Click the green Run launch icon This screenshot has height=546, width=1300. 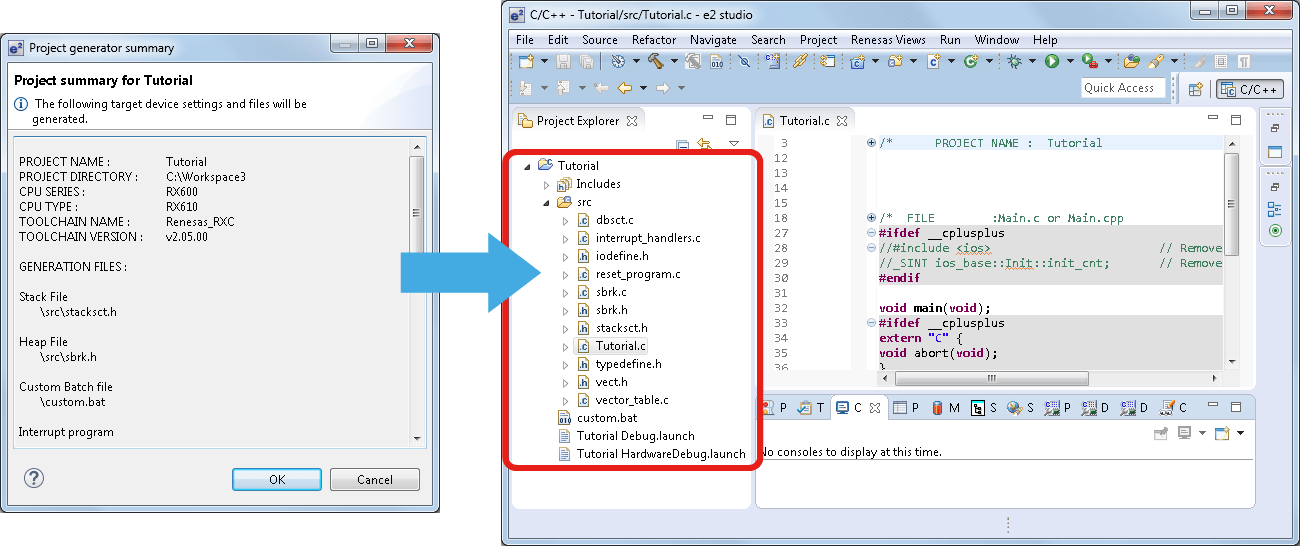click(x=1052, y=61)
